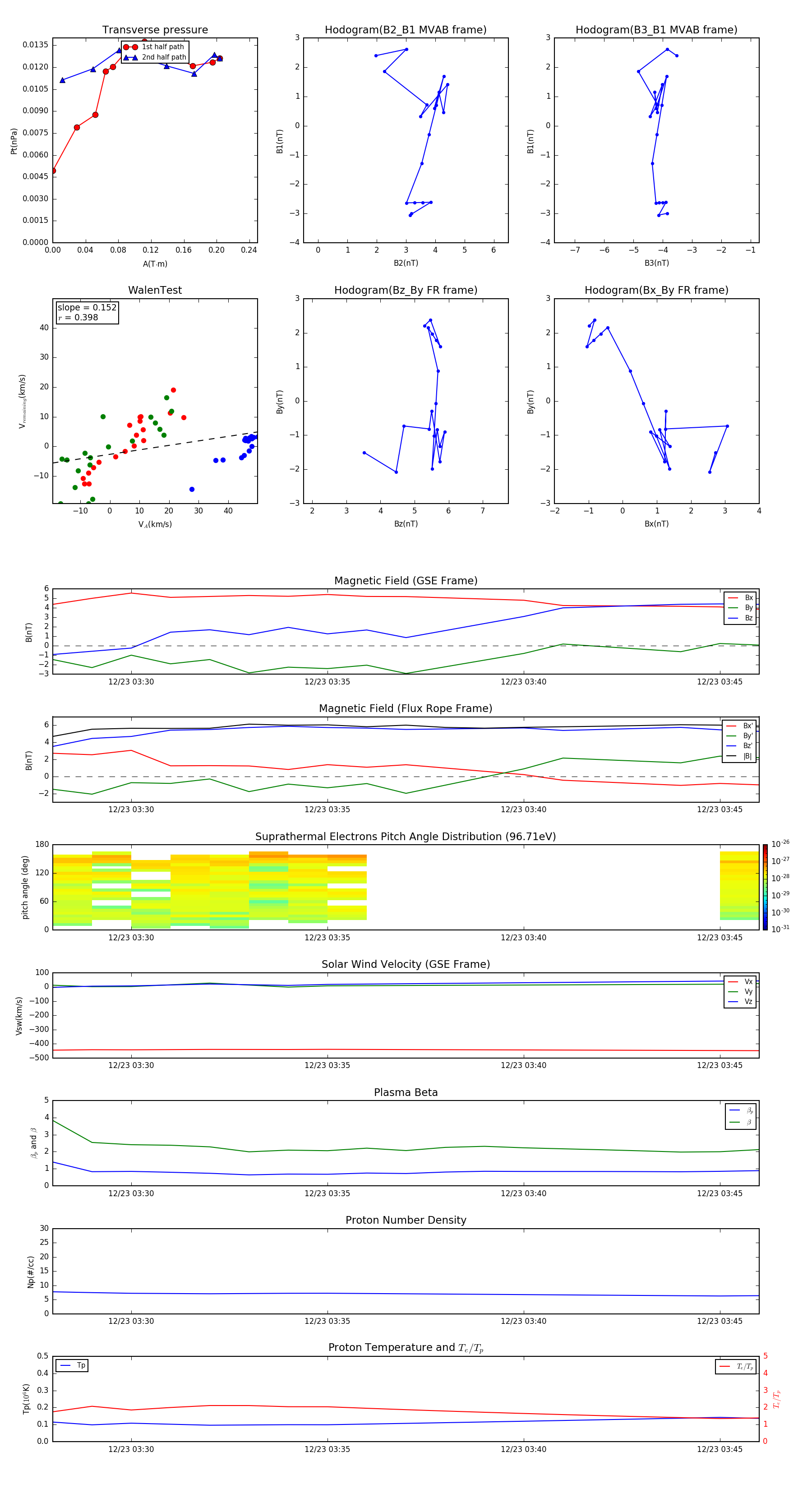Select "By'" in the Flux Rope legend
Screen dimensions: 812x1489
739,736
